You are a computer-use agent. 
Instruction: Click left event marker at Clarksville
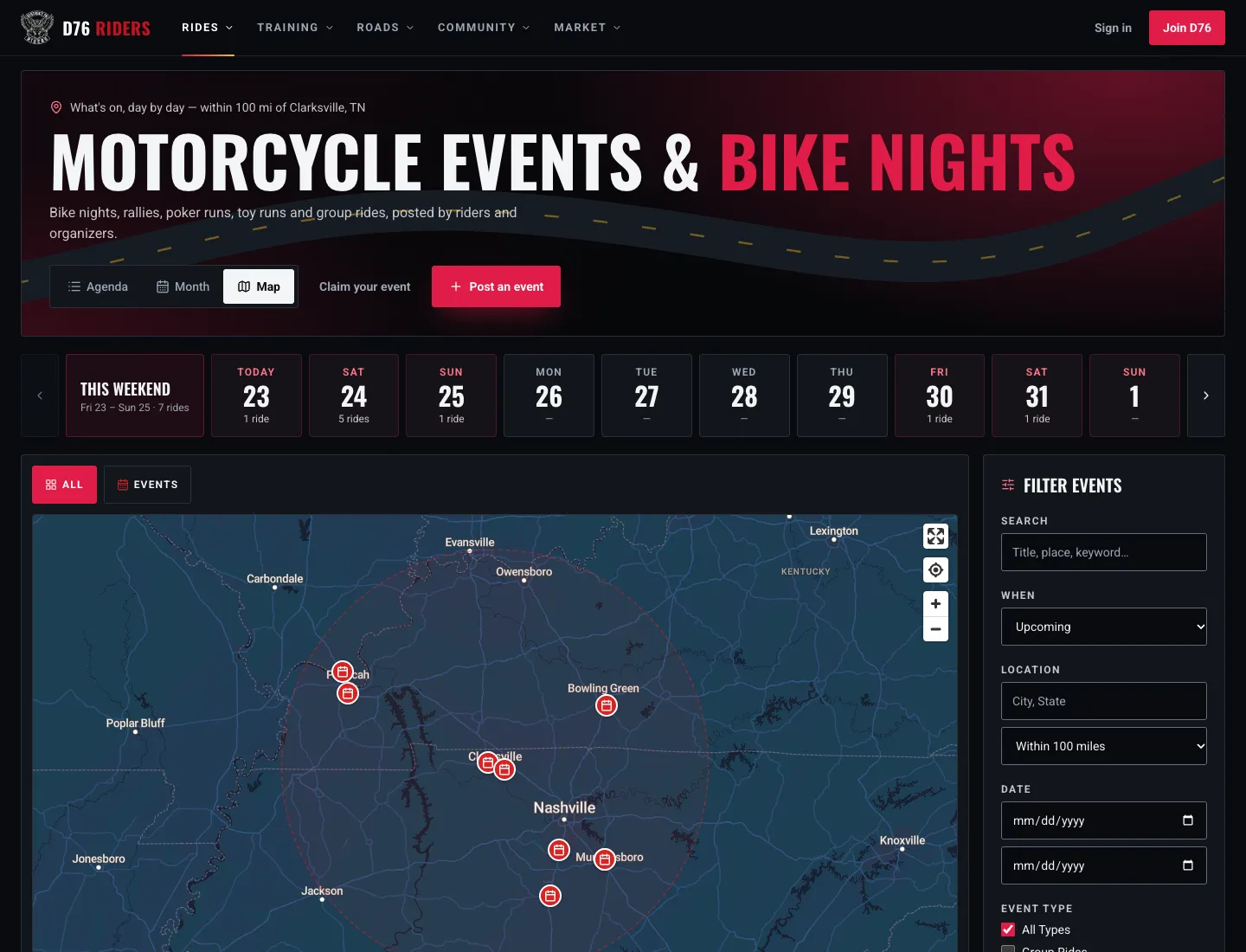pos(488,762)
